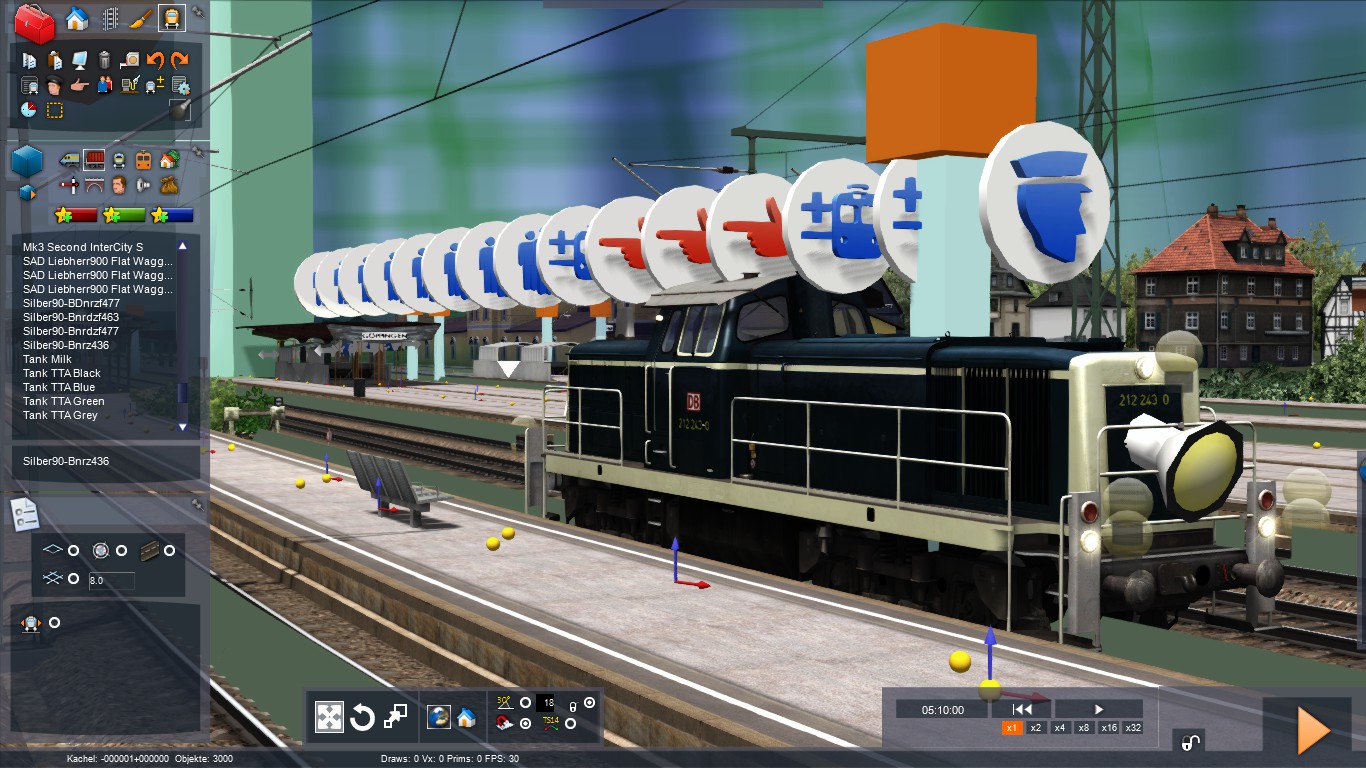Image resolution: width=1366 pixels, height=768 pixels.
Task: Click the monitor icon in the toolbox
Action: [x=80, y=60]
